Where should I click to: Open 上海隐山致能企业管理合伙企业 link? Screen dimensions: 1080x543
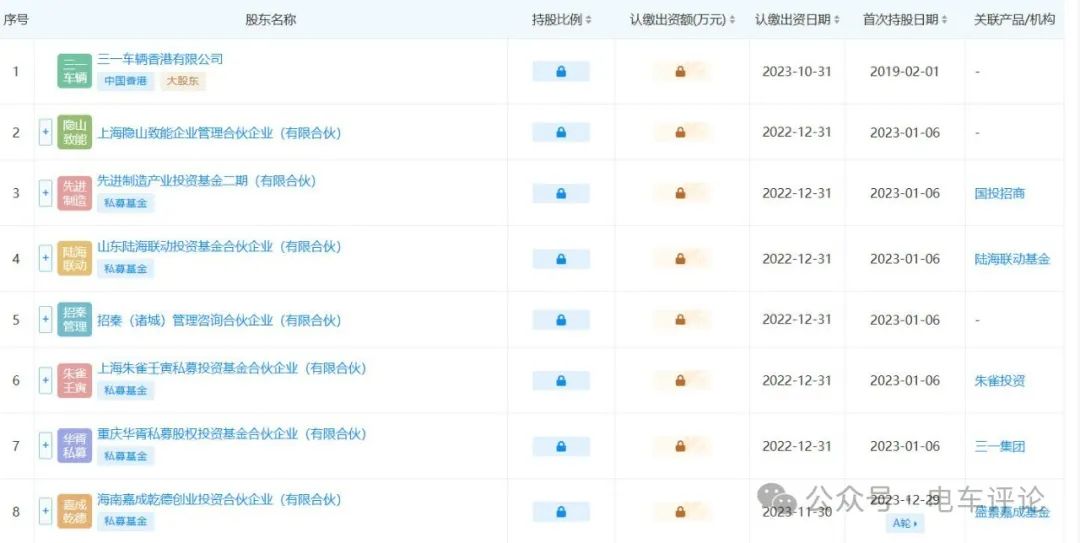(219, 133)
